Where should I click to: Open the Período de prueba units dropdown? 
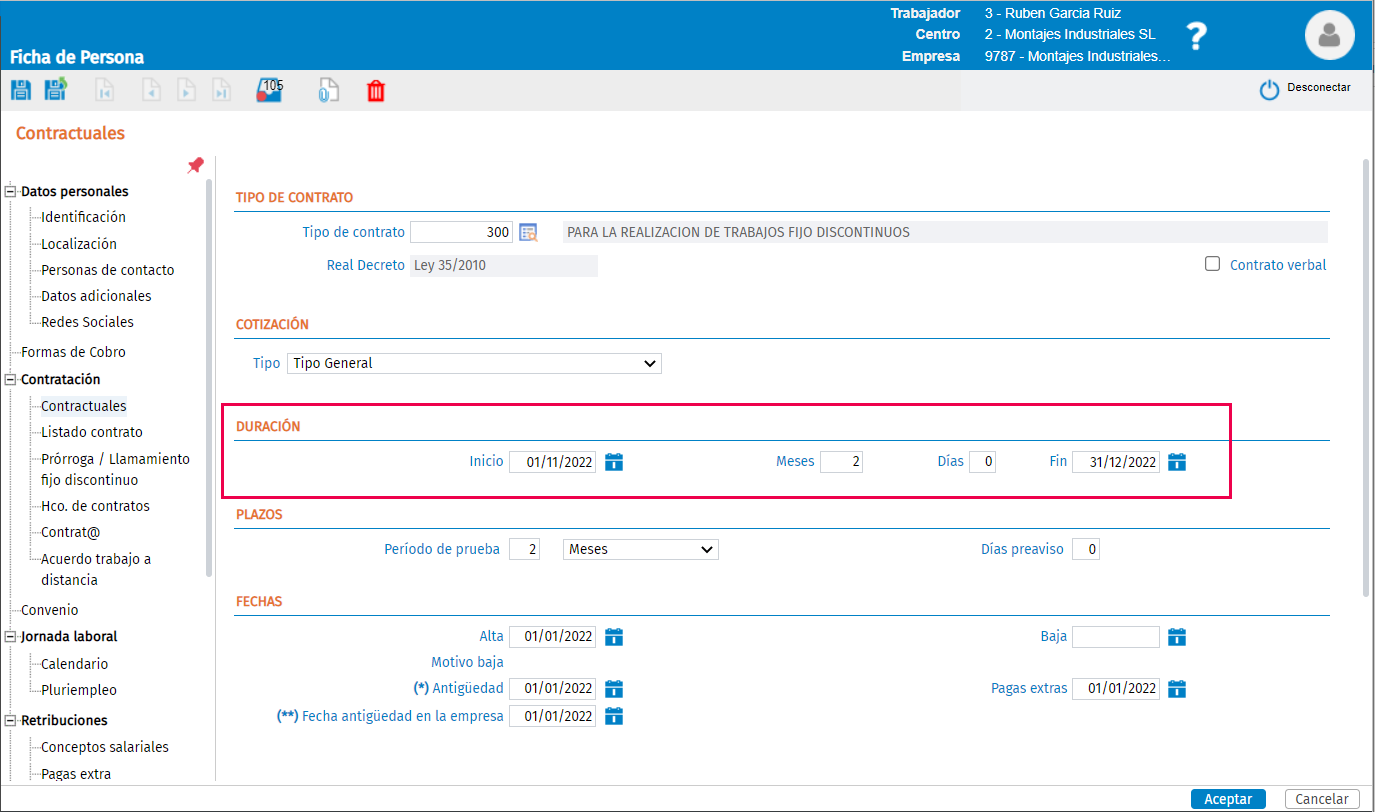[x=641, y=549]
